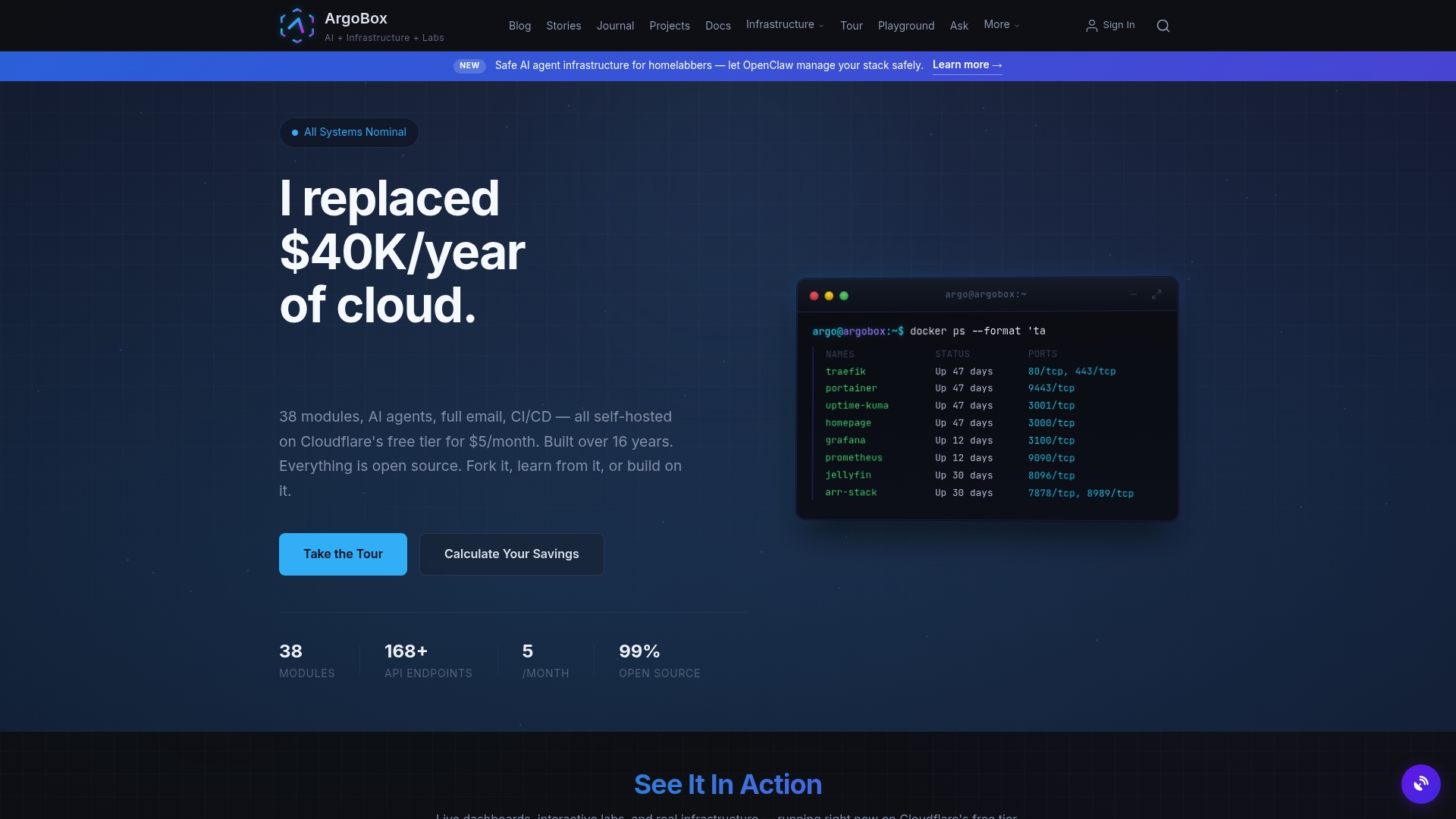Screen dimensions: 1456x819
Task: Click the red dot on terminal window
Action: 814,296
